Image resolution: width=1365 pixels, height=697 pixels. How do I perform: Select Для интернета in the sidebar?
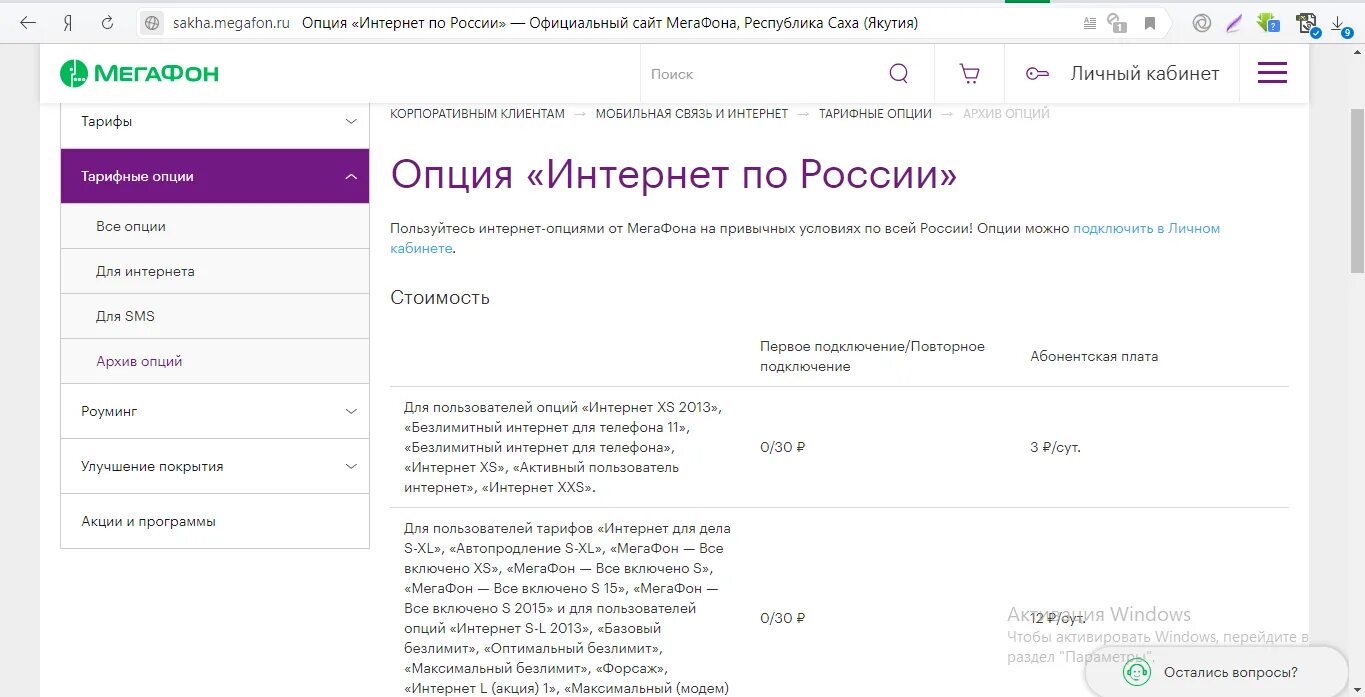[x=215, y=271]
